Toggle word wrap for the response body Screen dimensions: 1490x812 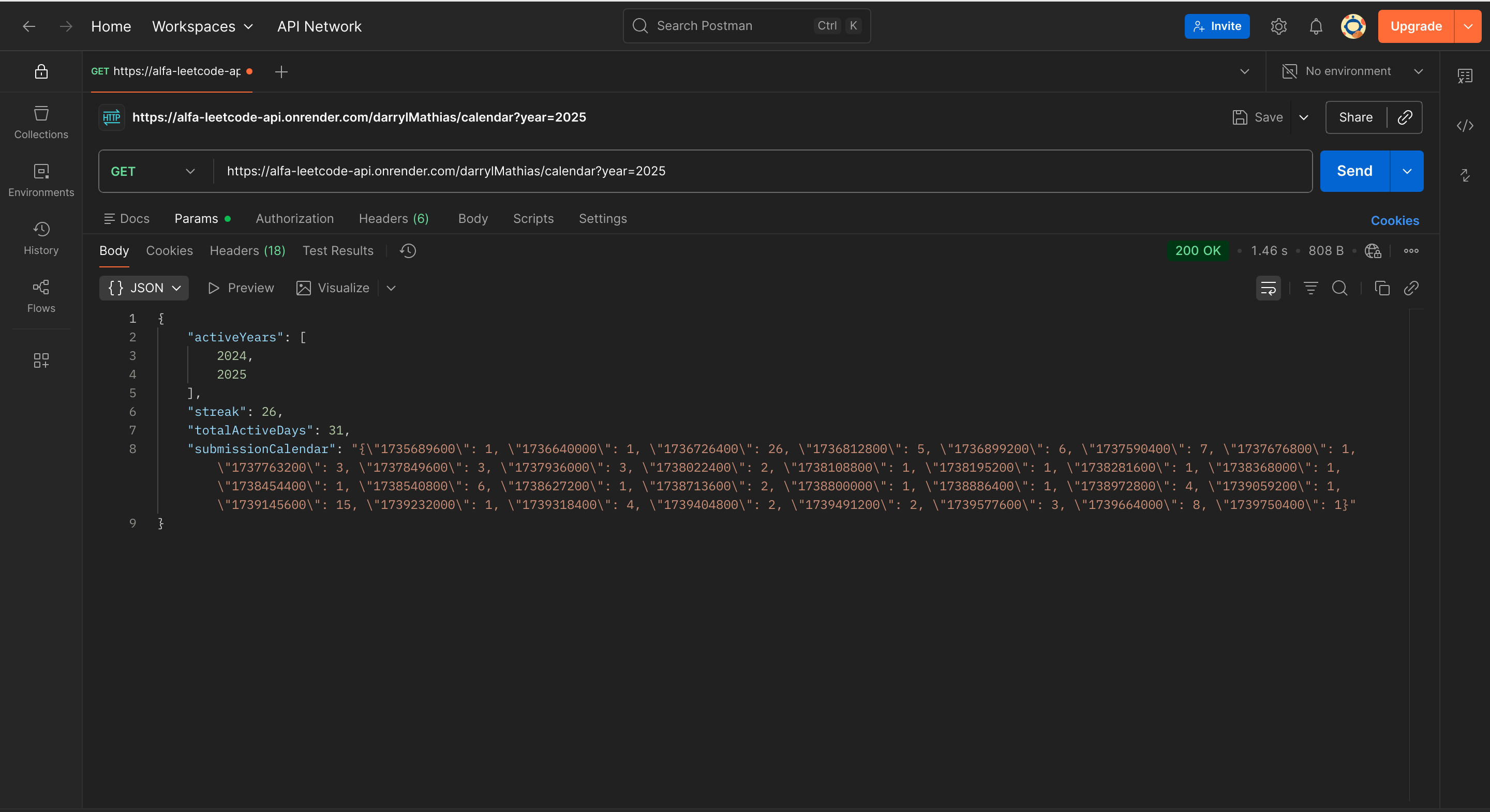click(x=1268, y=288)
